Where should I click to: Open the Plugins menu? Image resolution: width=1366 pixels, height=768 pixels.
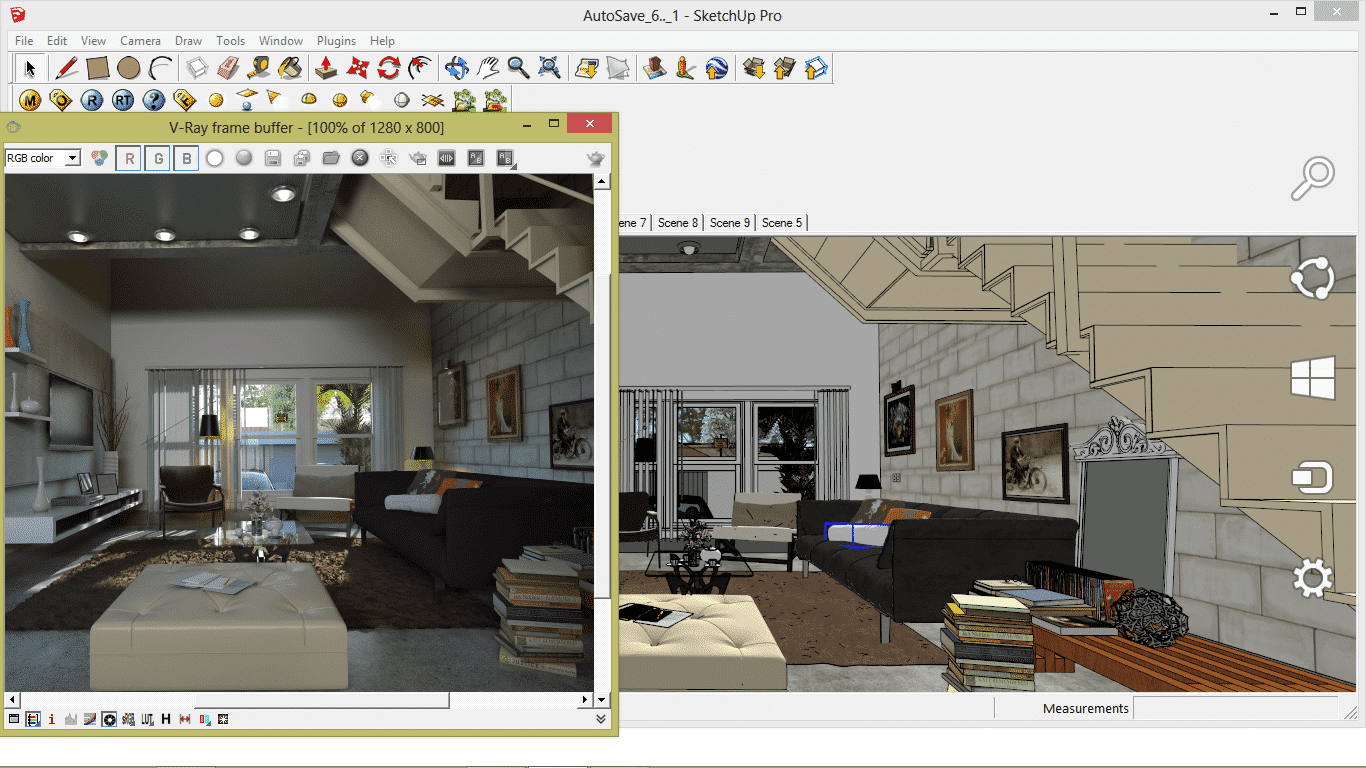[336, 41]
